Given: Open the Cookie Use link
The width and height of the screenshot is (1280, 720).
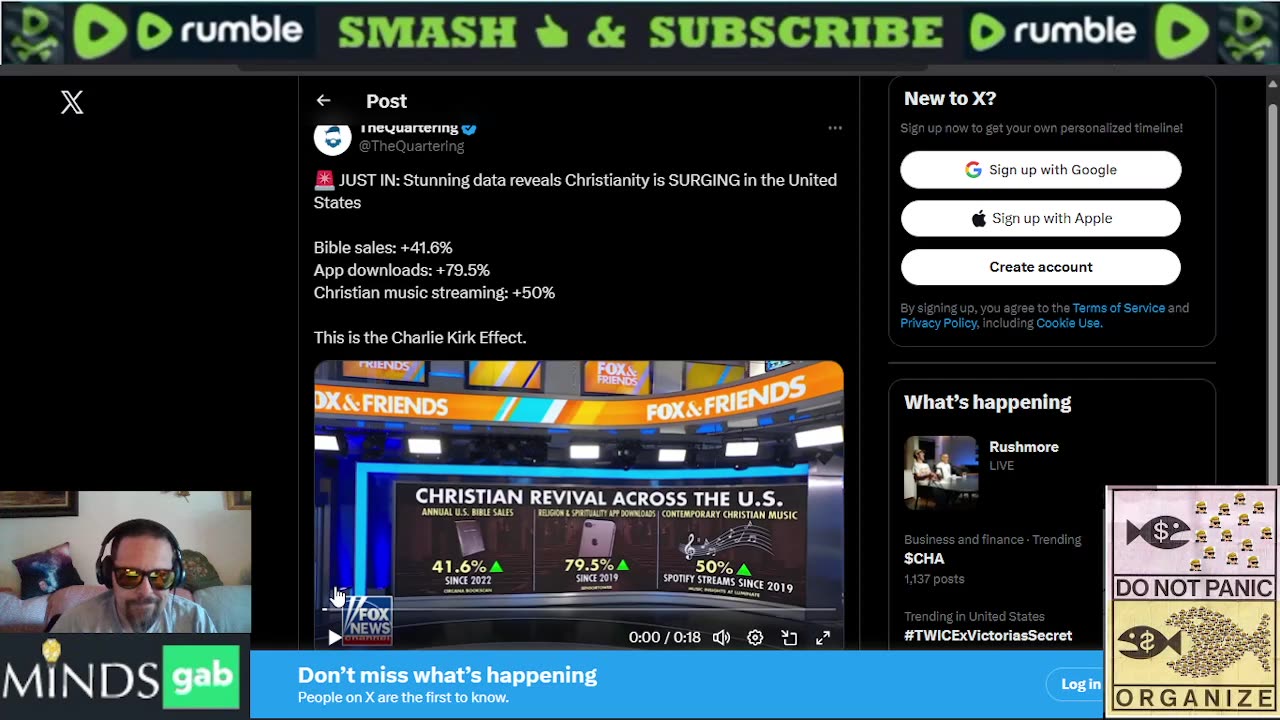Looking at the screenshot, I should pos(1068,323).
